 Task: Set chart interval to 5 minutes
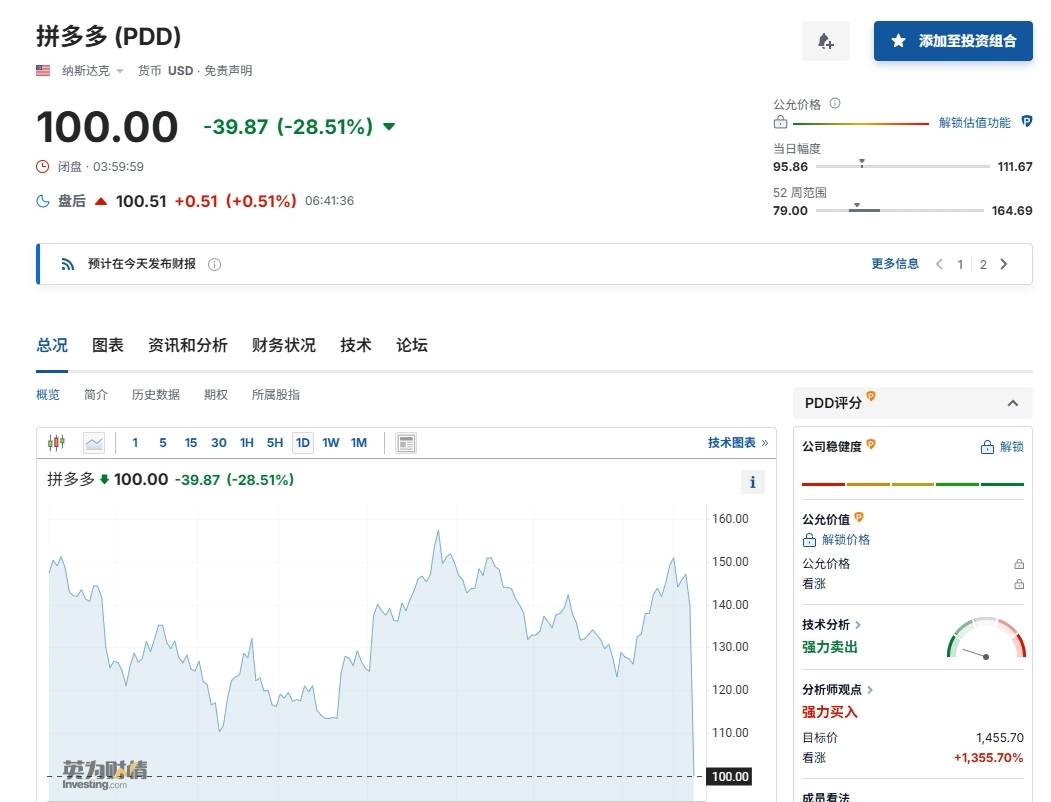pyautogui.click(x=163, y=443)
